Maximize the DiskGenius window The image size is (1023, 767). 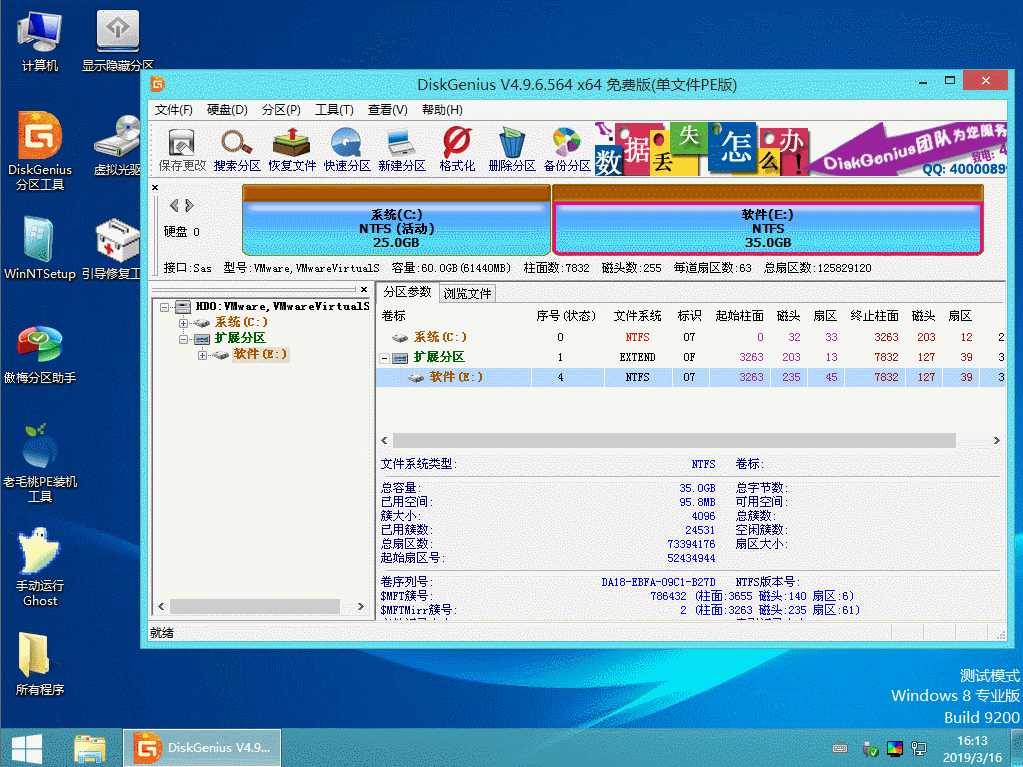pyautogui.click(x=950, y=81)
